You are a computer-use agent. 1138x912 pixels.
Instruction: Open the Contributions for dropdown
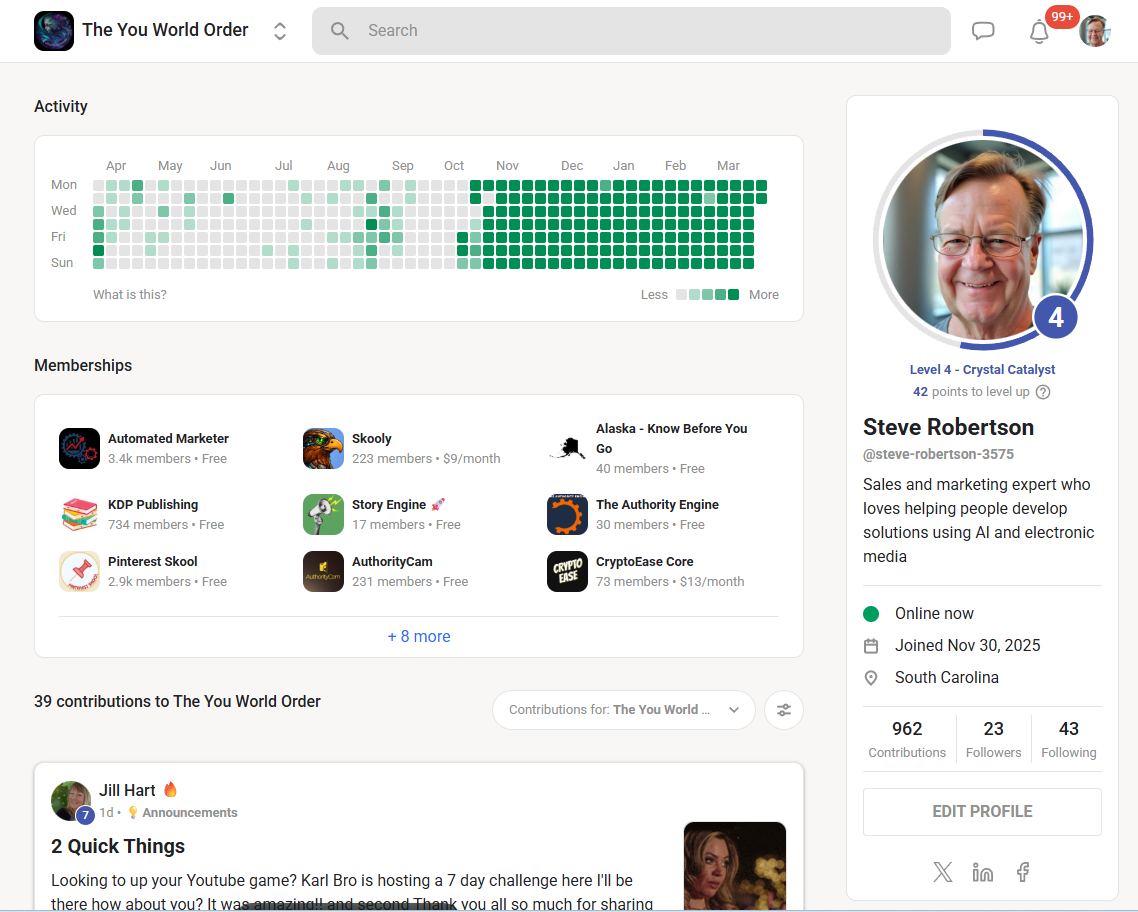click(623, 710)
